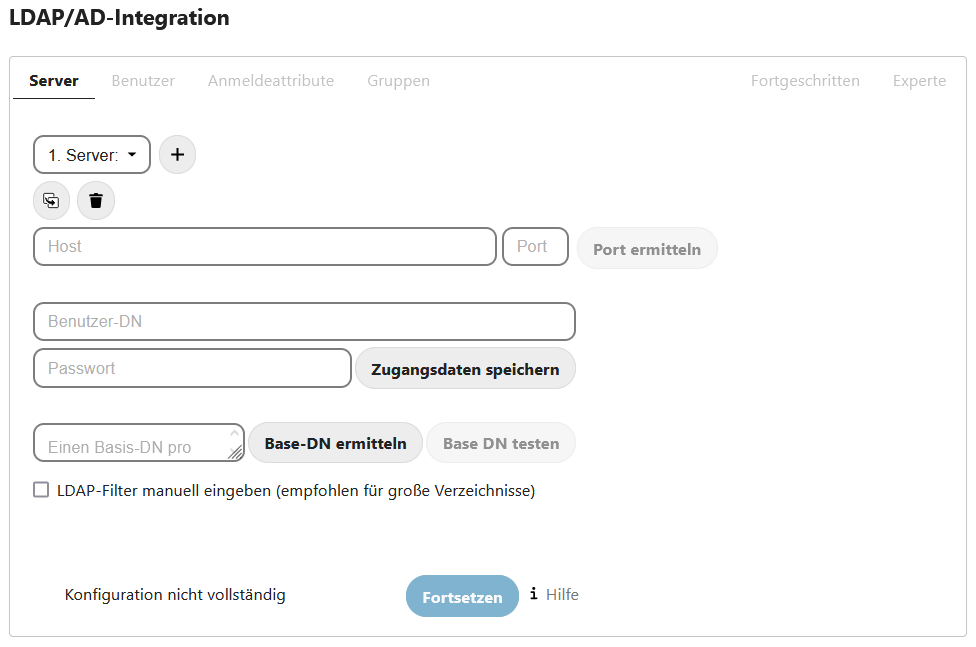
Task: Click into the Host input field
Action: [264, 246]
